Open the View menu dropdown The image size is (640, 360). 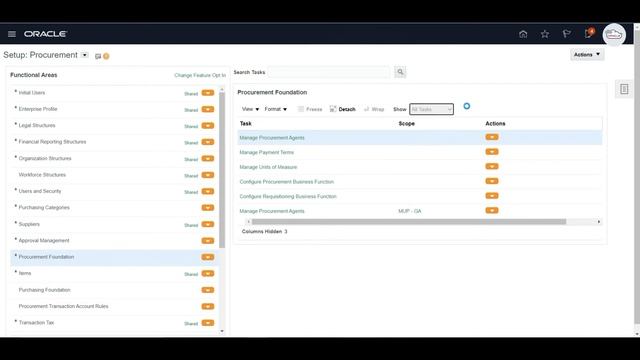click(250, 109)
